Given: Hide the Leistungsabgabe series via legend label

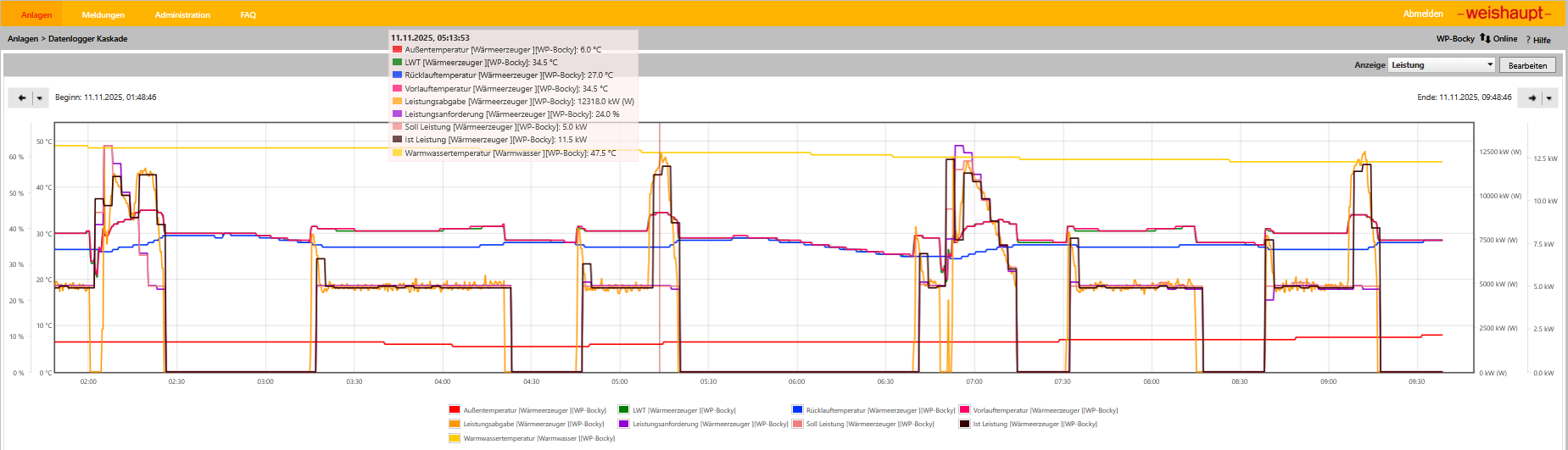Looking at the screenshot, I should 533,424.
